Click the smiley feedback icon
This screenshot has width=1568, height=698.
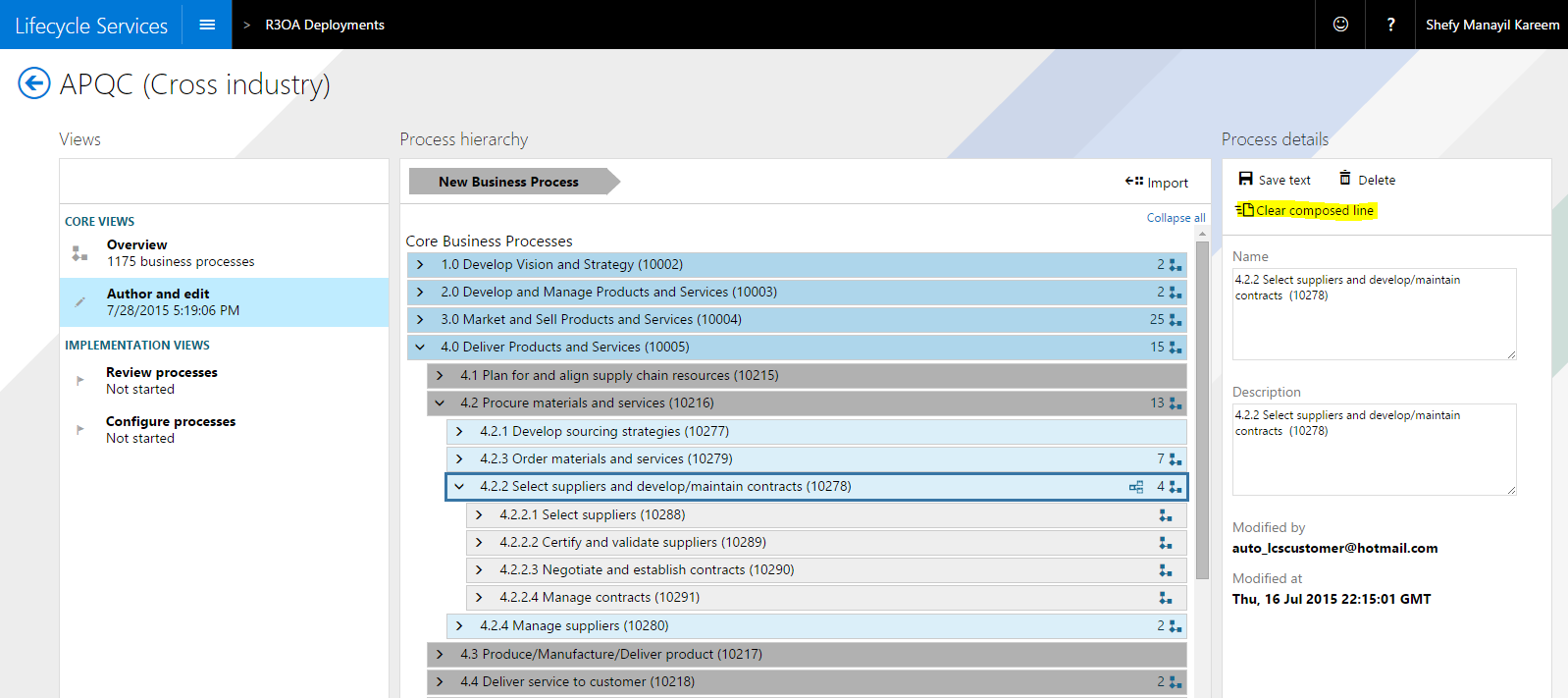click(x=1340, y=25)
